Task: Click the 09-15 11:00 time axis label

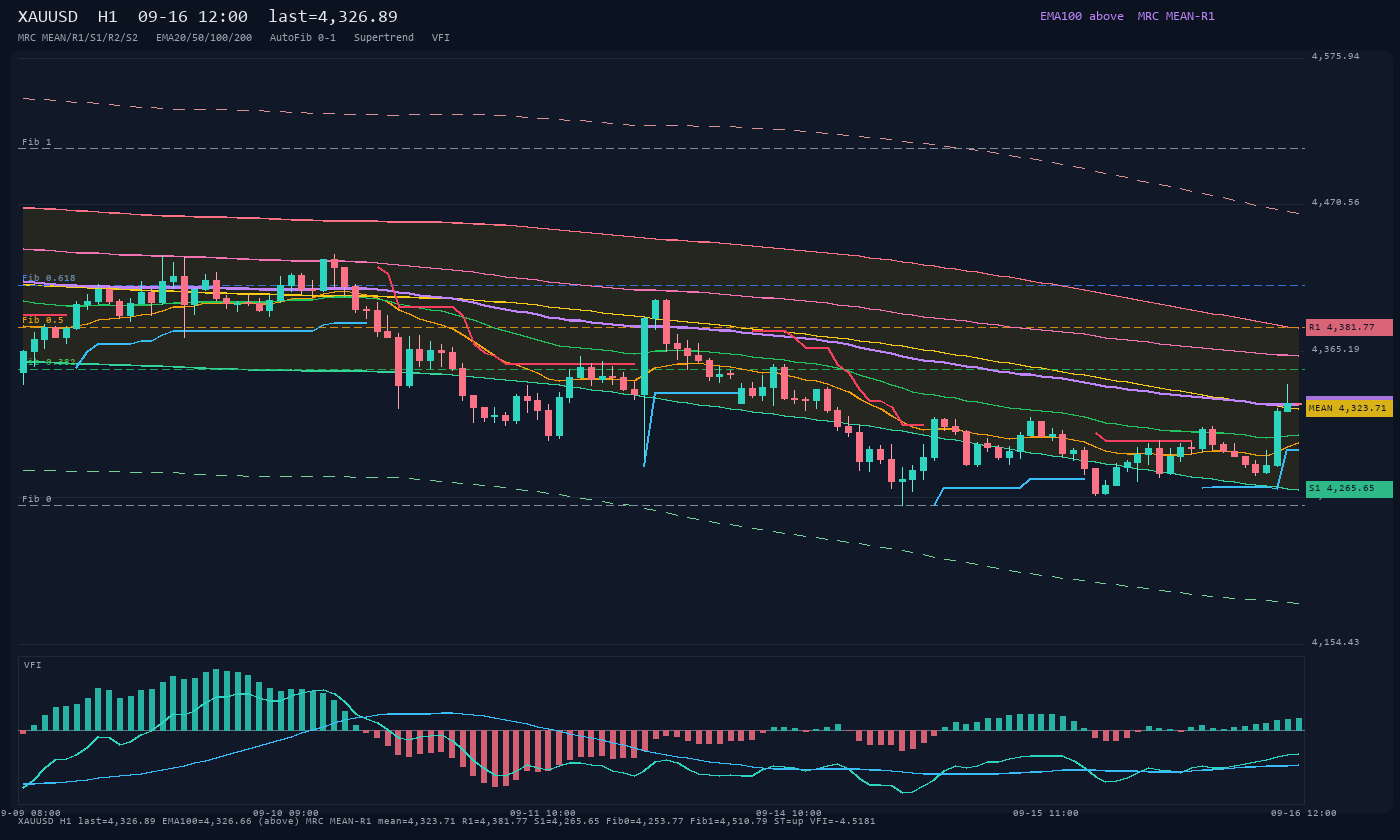Action: click(1046, 813)
